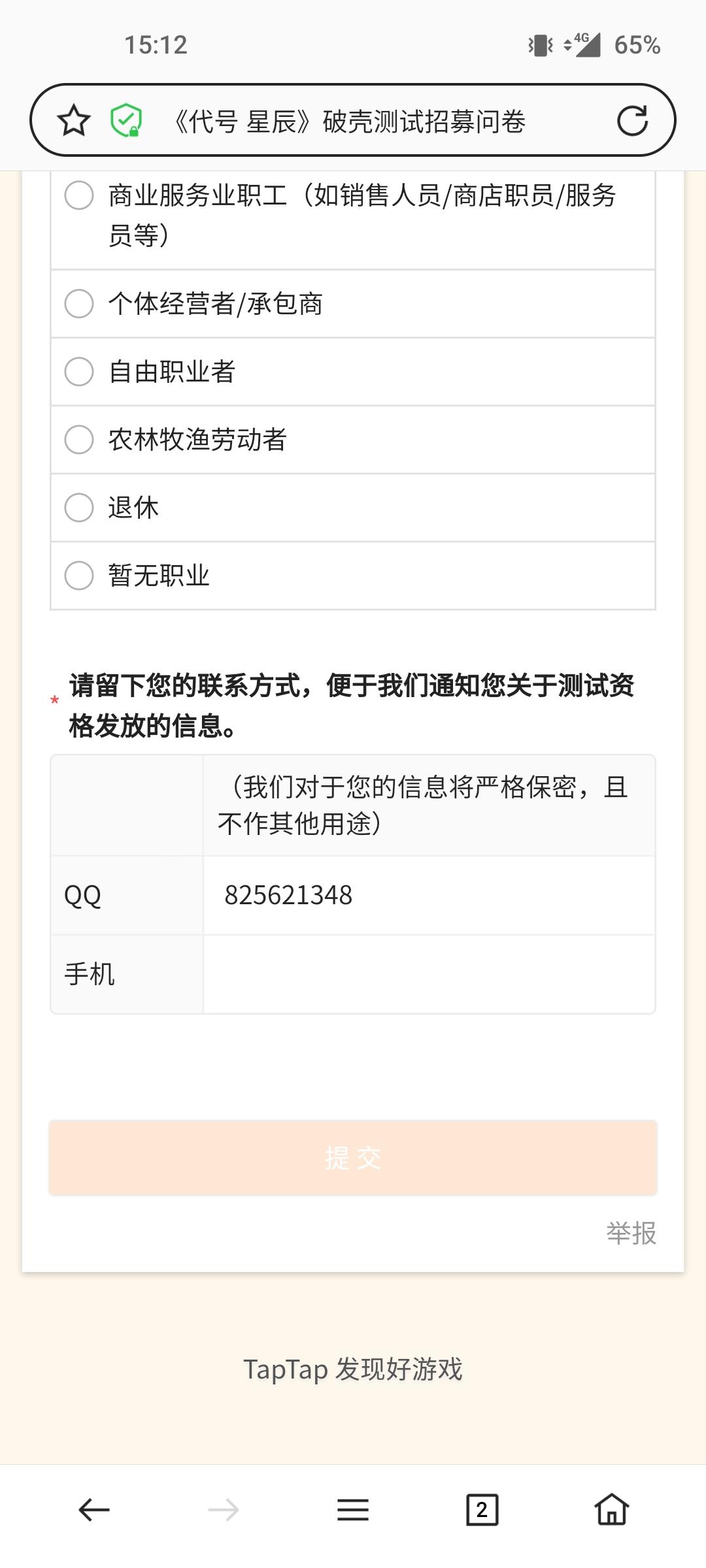The height and width of the screenshot is (1568, 706).
Task: Submit the form with 提交 button
Action: coord(353,1158)
